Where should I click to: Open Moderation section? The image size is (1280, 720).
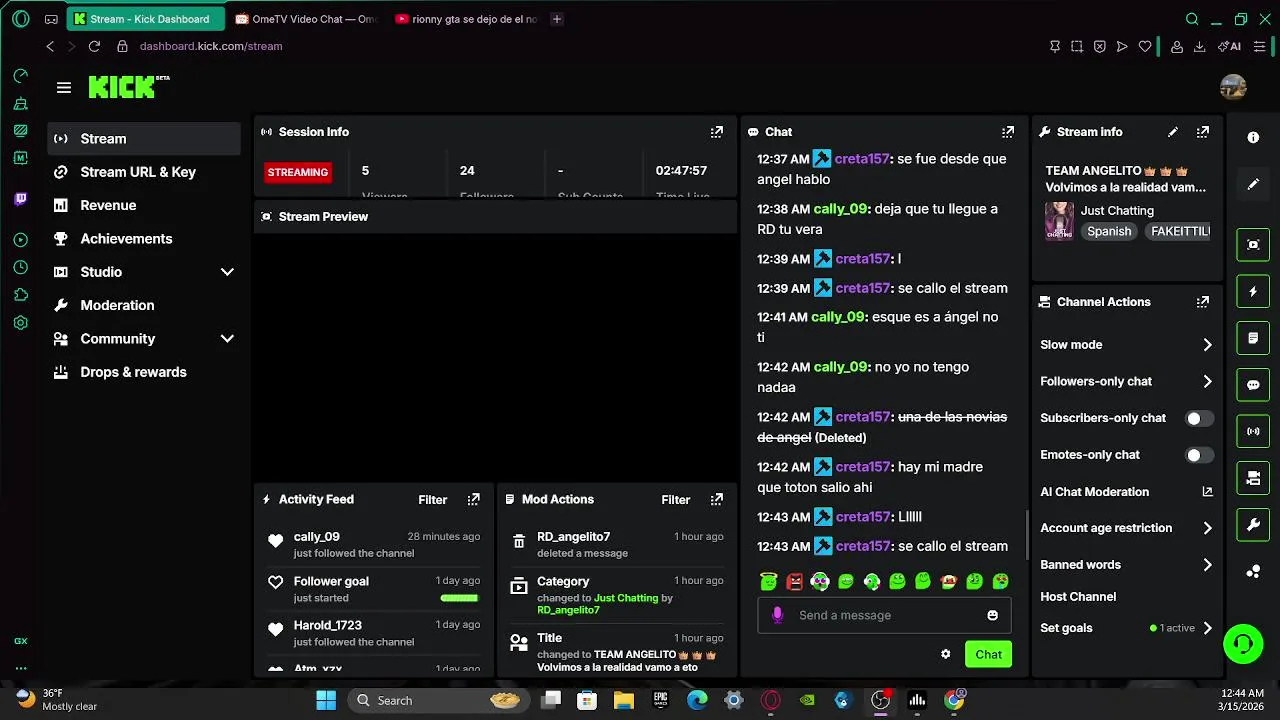tap(144, 305)
